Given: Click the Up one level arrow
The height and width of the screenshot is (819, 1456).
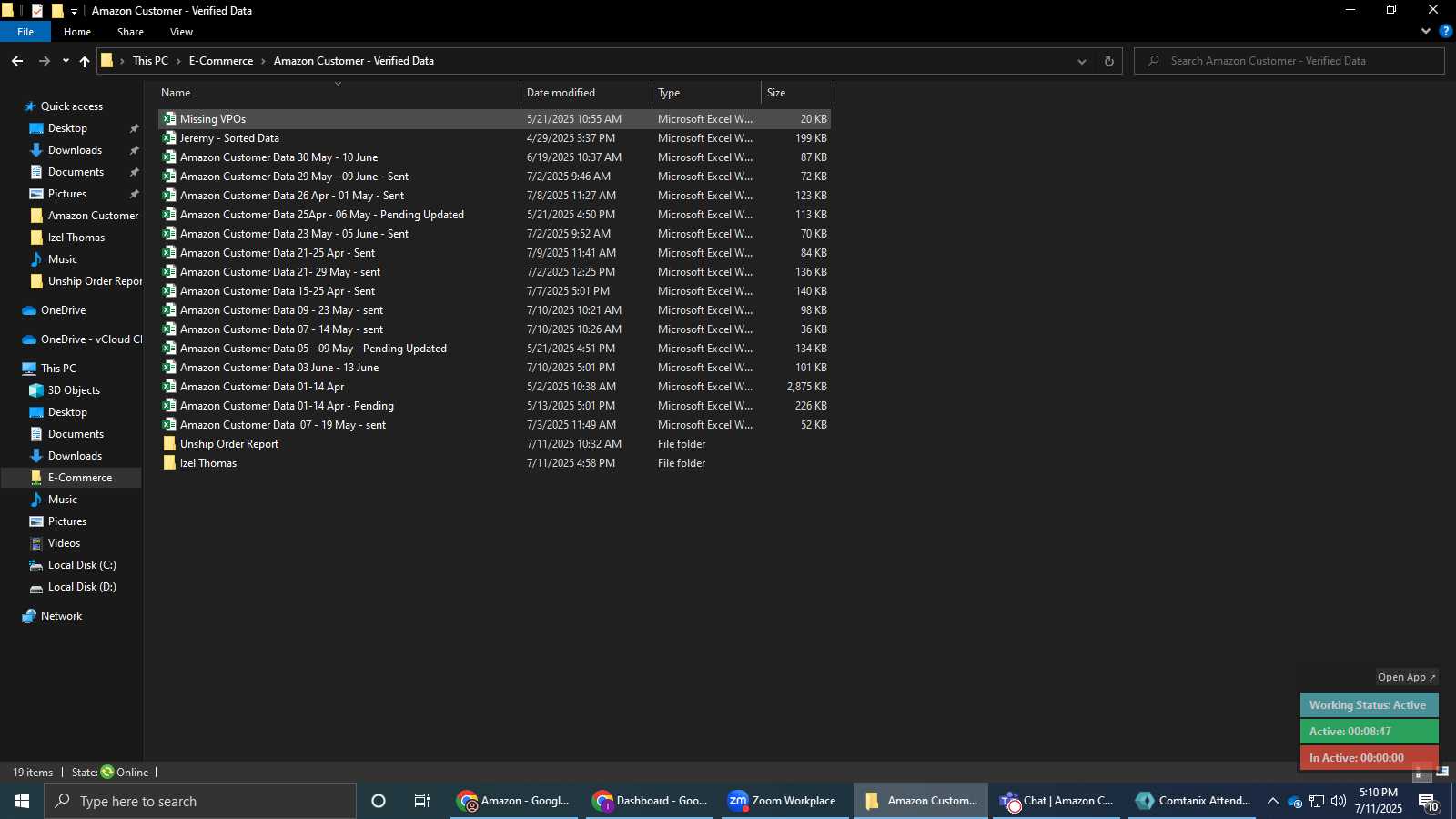Looking at the screenshot, I should pos(85,61).
